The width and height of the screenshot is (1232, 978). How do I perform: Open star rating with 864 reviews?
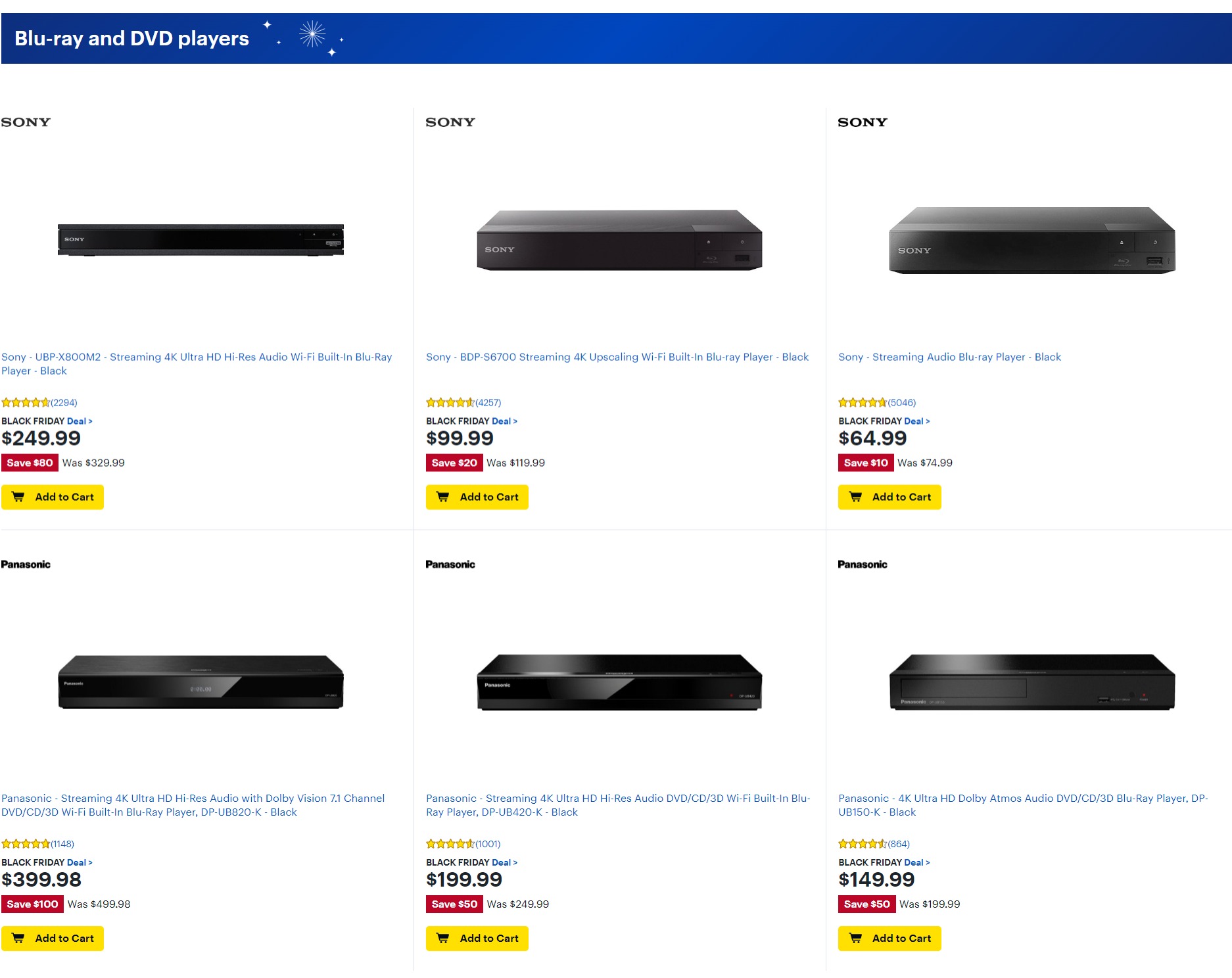pyautogui.click(x=874, y=844)
